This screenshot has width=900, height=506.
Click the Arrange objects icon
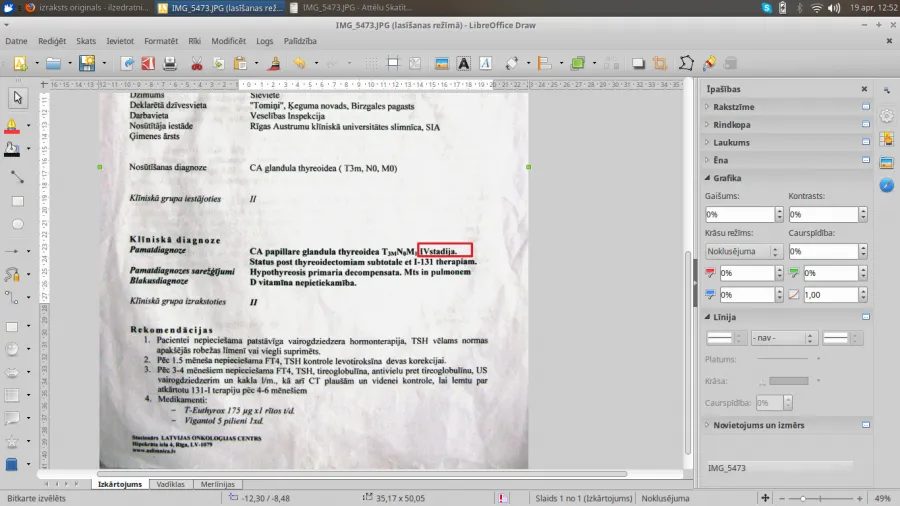(x=578, y=63)
